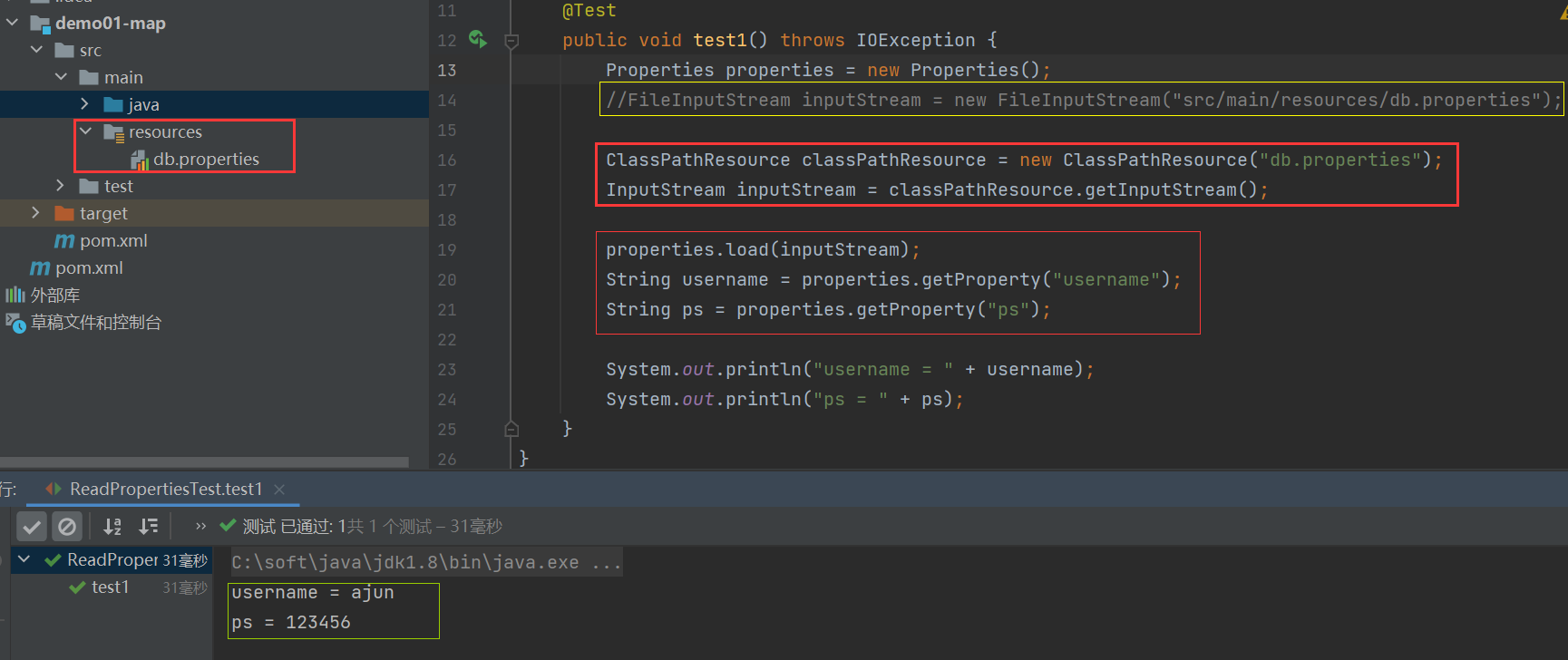This screenshot has width=1568, height=660.
Task: Select the ReadPropertiesTest.test1 run tab
Action: (x=166, y=489)
